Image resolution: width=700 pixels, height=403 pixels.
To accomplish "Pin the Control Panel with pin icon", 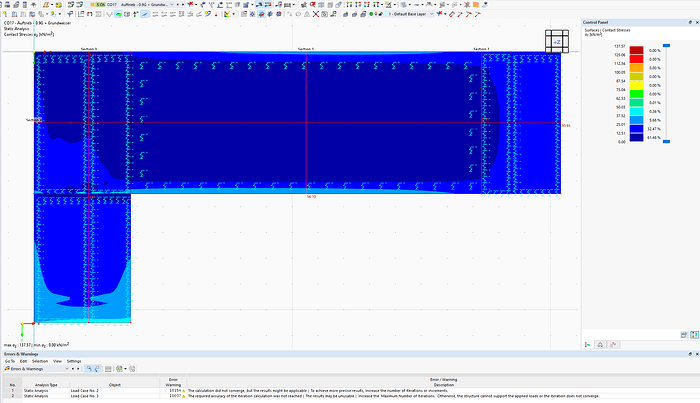I will (690, 22).
